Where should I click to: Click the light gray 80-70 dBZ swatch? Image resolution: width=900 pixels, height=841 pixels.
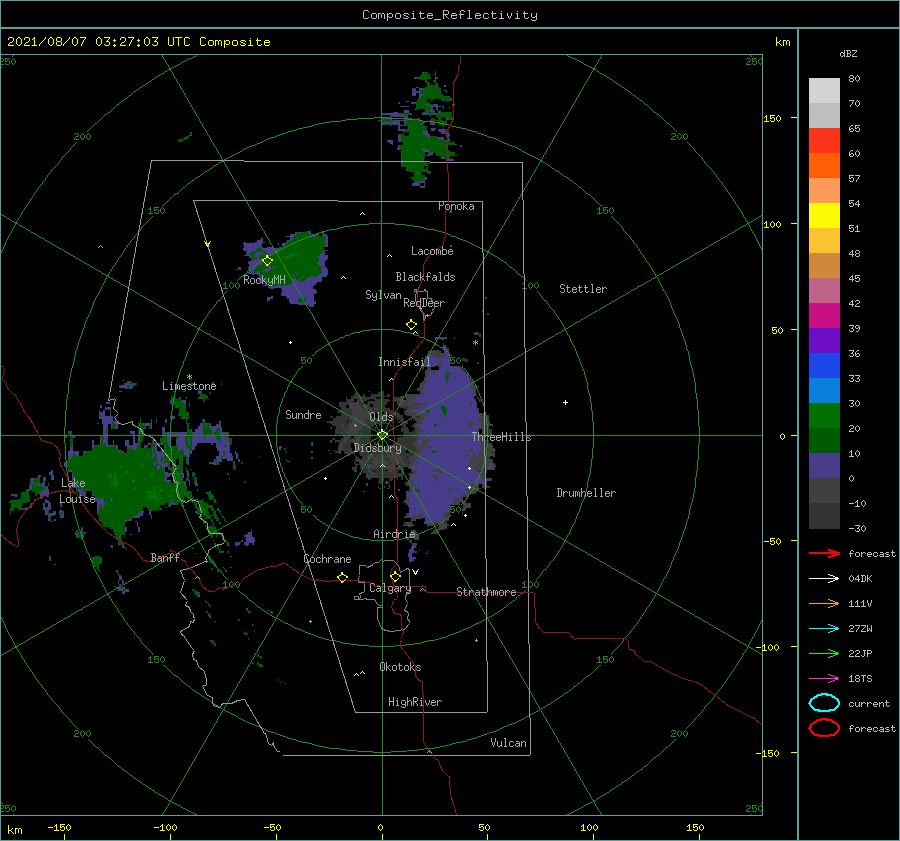coord(824,91)
